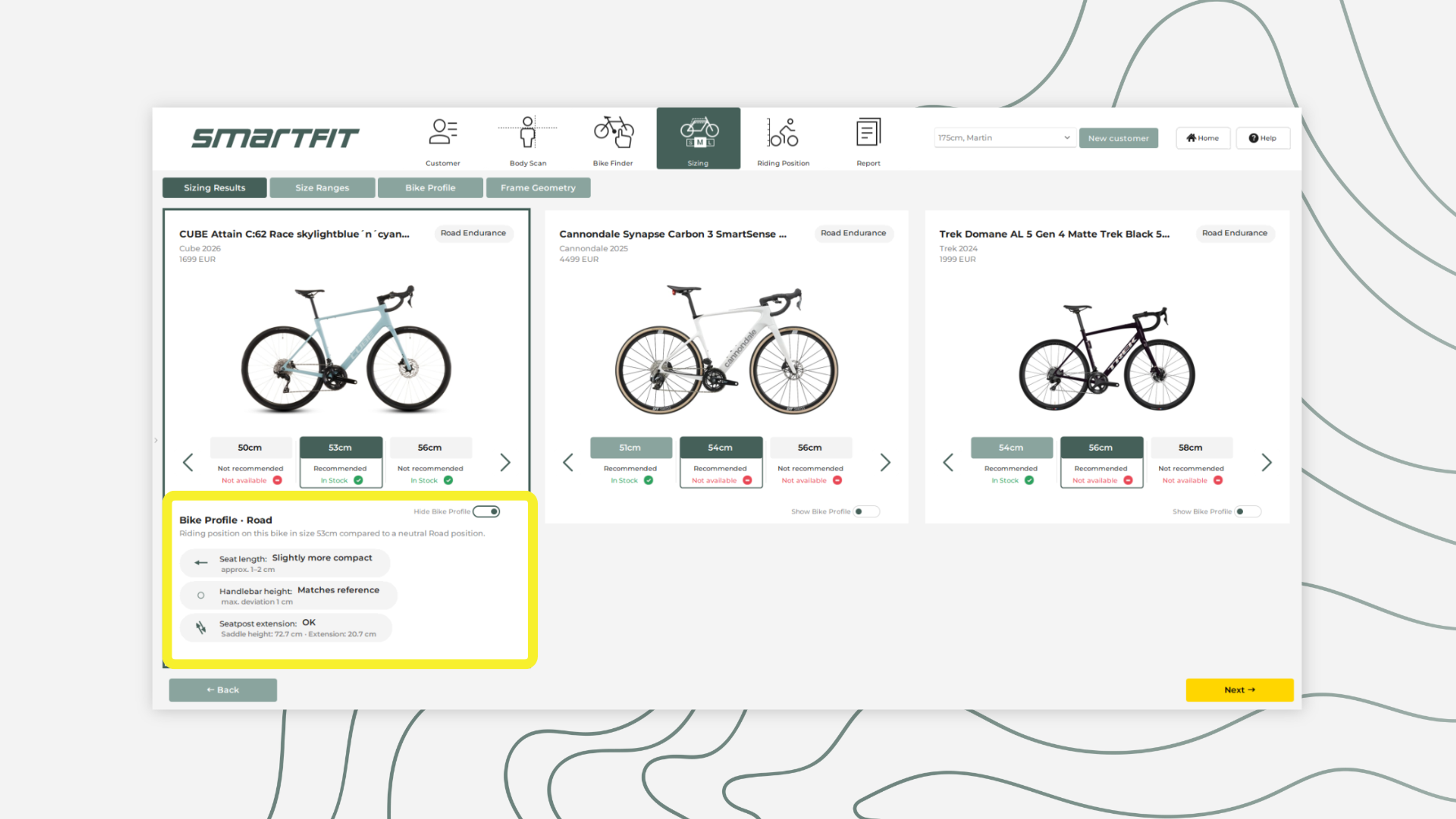Select the 56cm size for the CUBE Attain
The image size is (1456, 819).
tap(430, 448)
